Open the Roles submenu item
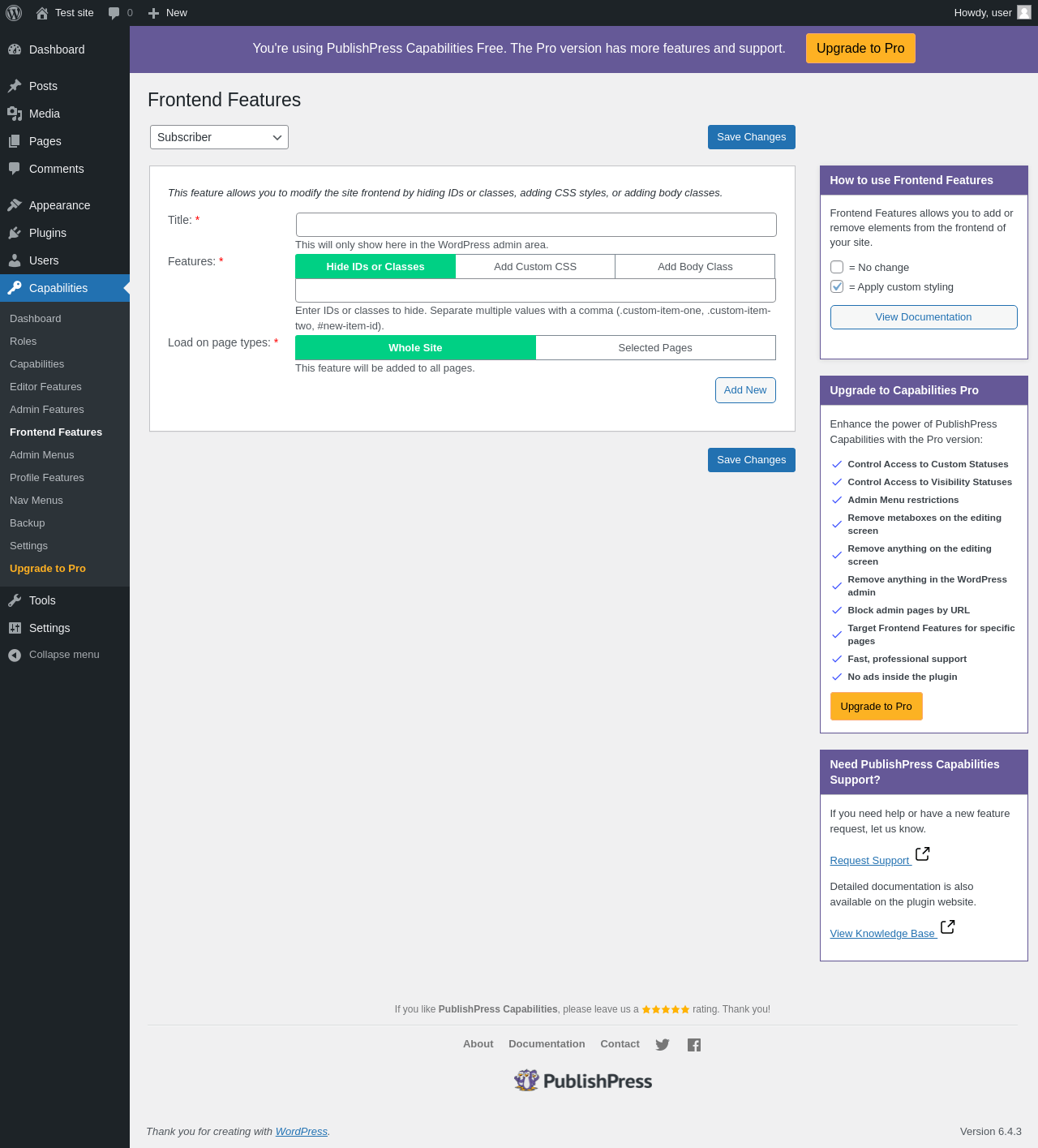The width and height of the screenshot is (1038, 1148). point(24,342)
